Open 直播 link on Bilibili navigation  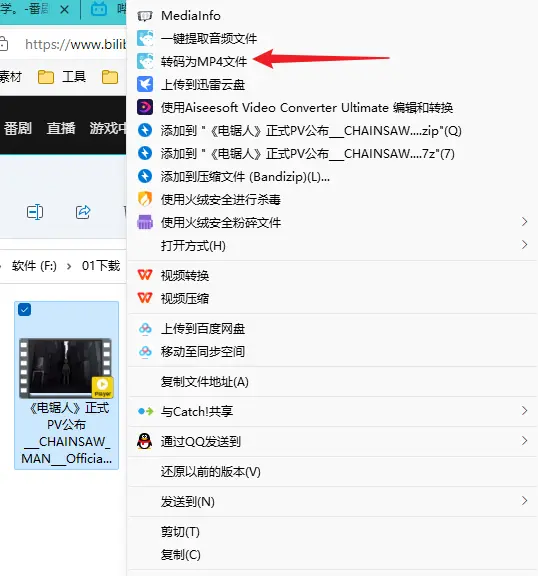click(x=61, y=128)
